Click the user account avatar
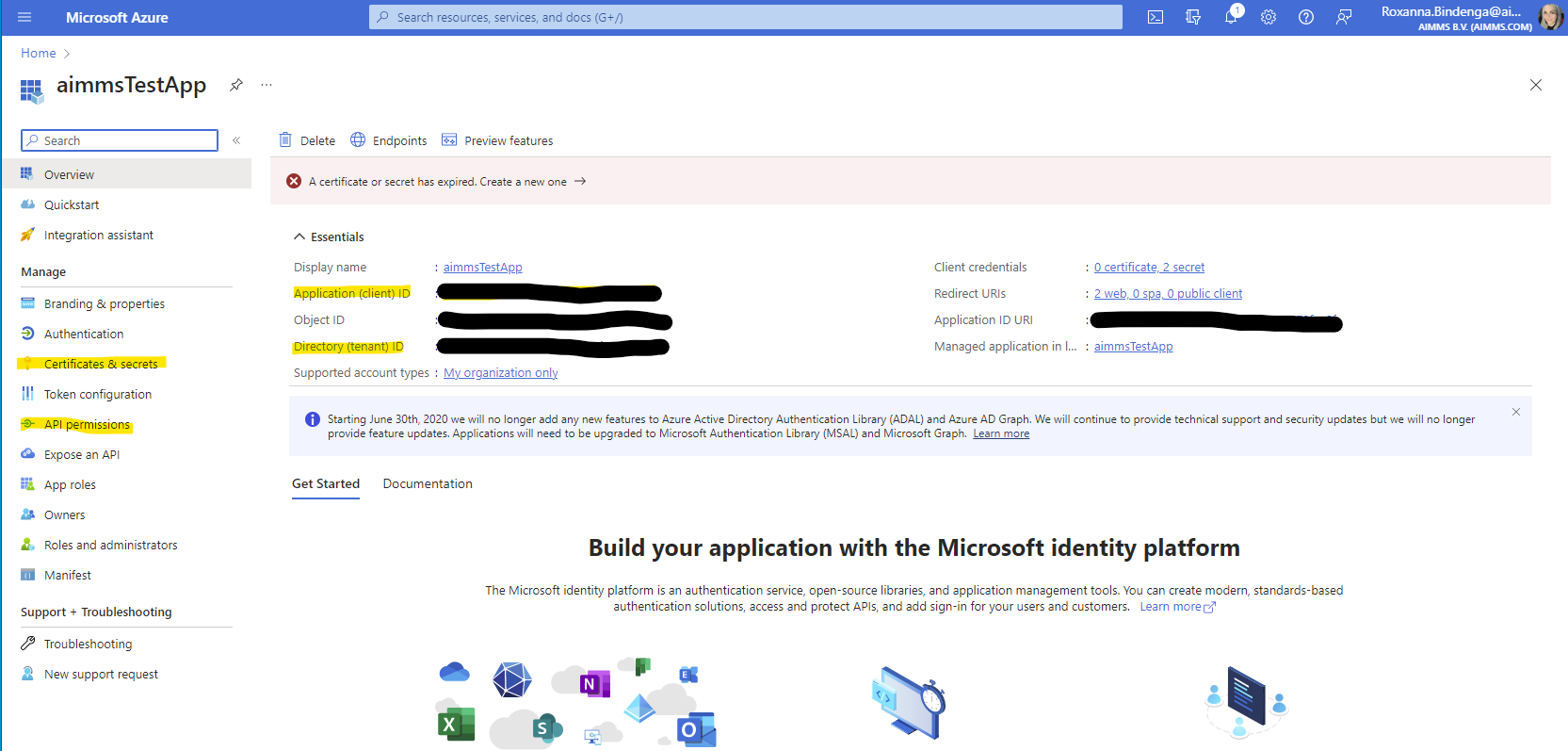Screen dimensions: 1568x751 click(1550, 16)
